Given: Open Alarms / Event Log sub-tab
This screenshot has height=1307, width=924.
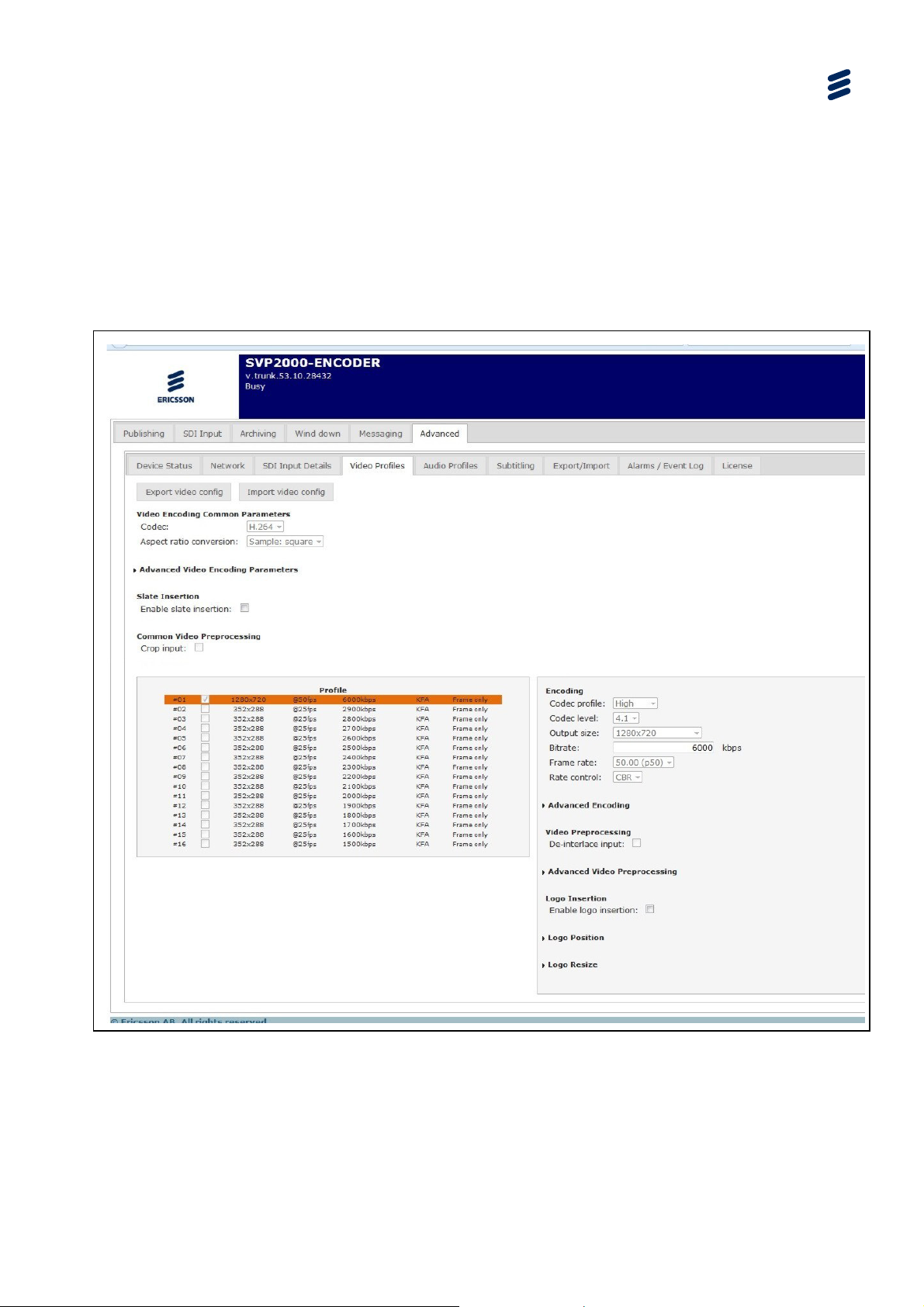Looking at the screenshot, I should click(x=666, y=465).
